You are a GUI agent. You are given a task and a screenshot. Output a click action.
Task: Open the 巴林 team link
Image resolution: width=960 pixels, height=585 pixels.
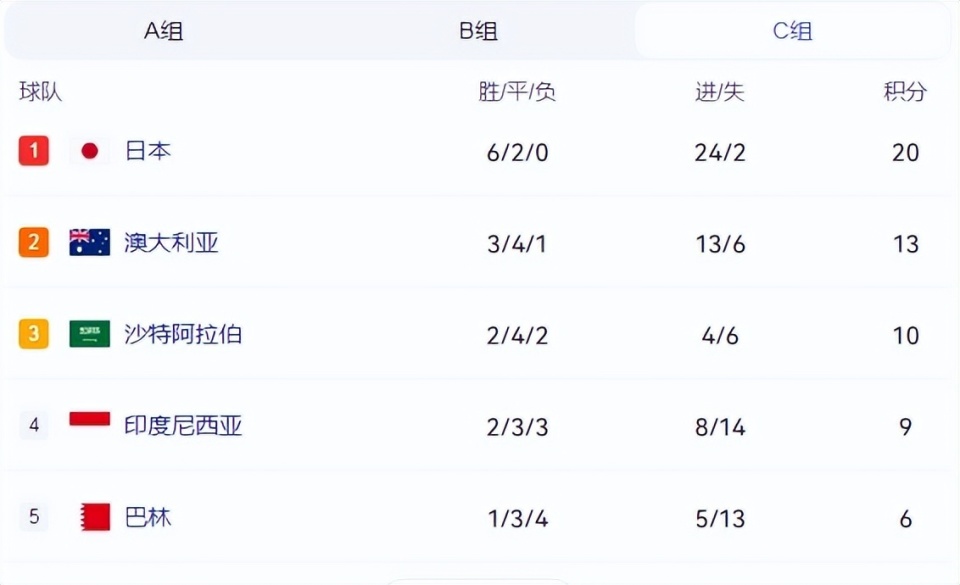148,518
